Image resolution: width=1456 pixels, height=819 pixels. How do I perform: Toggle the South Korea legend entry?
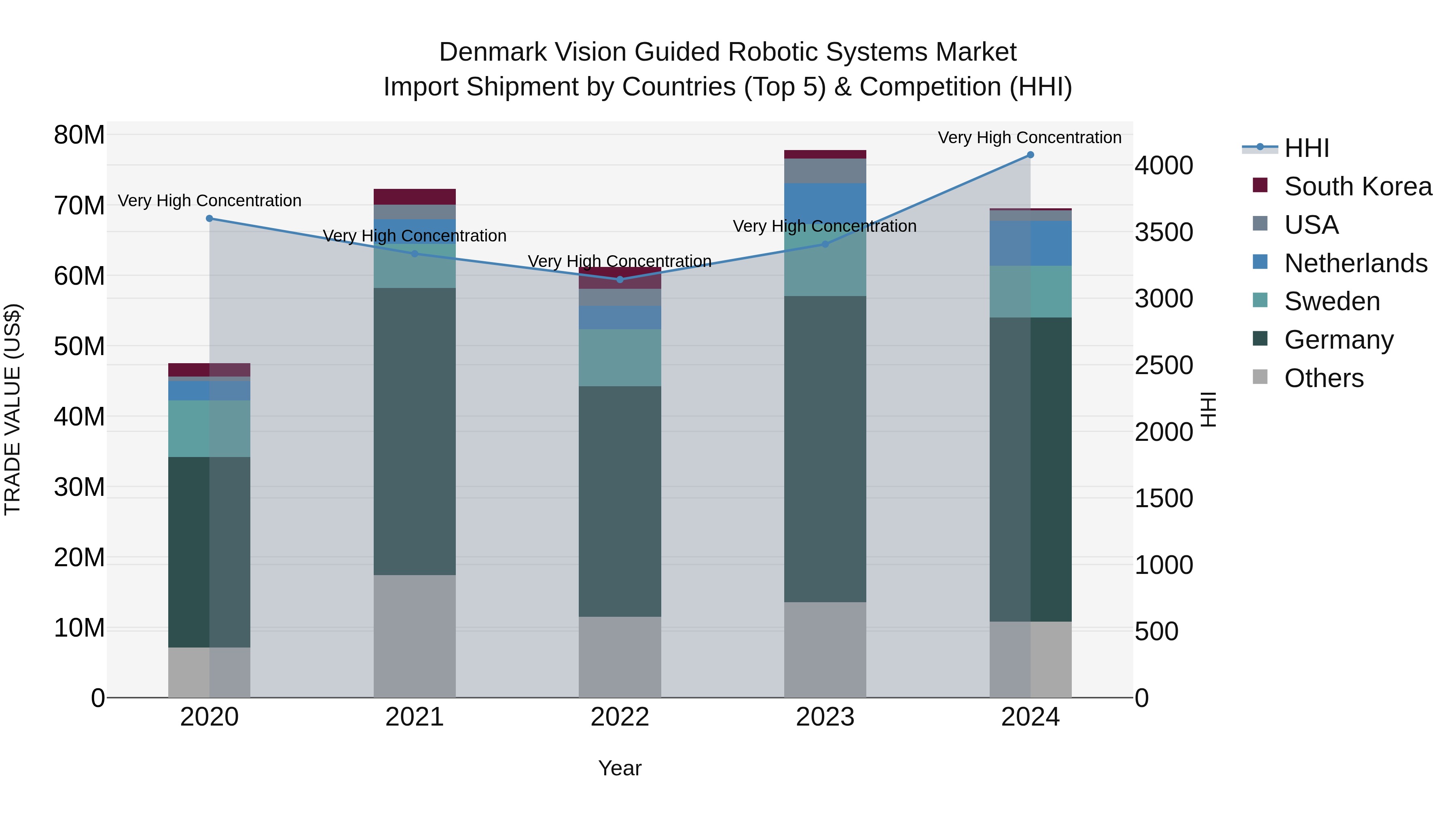point(1342,186)
